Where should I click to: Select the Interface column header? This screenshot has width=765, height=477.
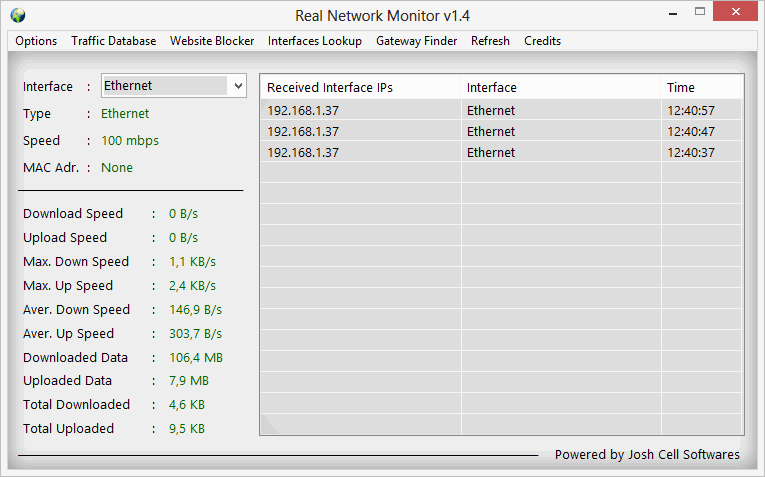coord(561,87)
